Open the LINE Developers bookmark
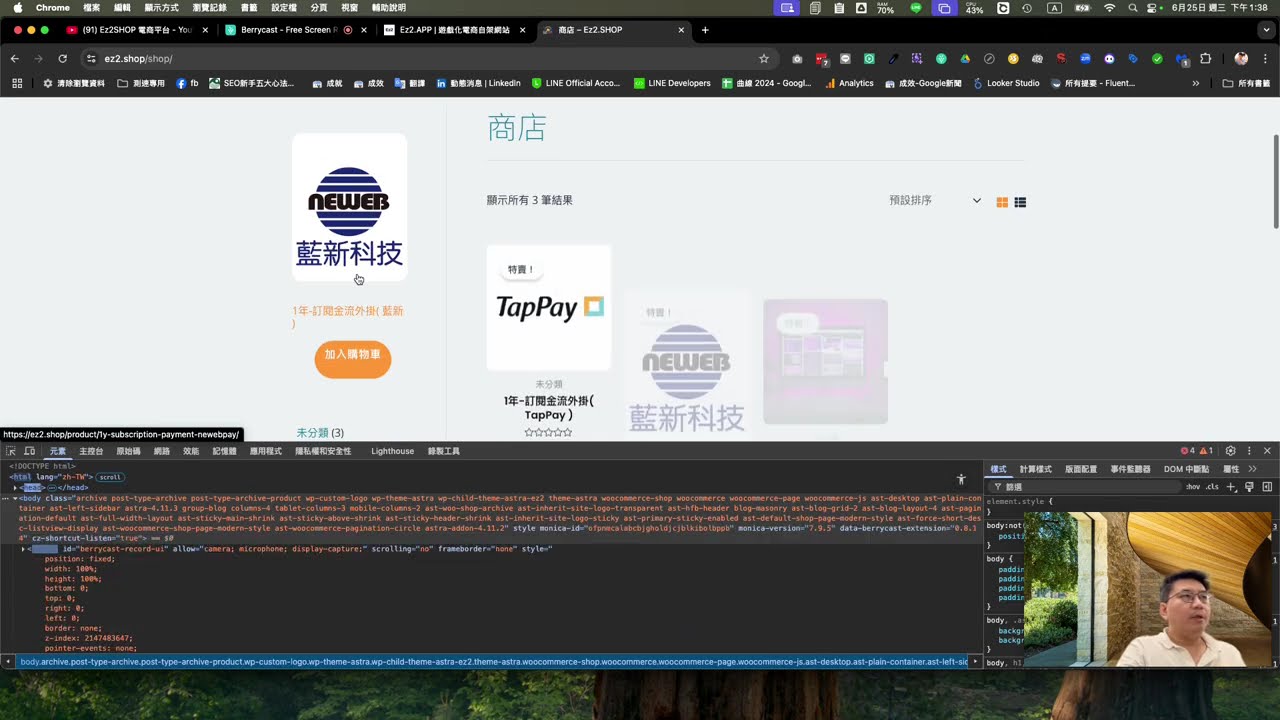Viewport: 1280px width, 720px height. 672,83
